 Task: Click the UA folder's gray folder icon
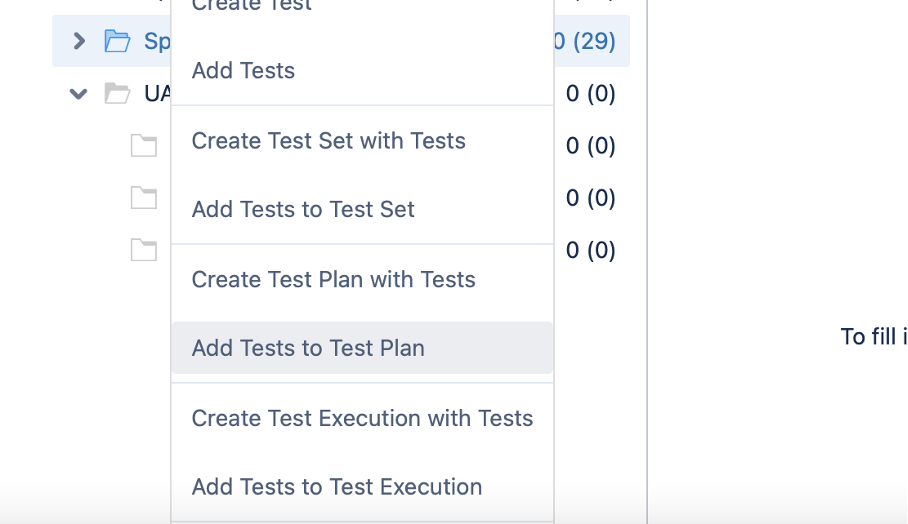pyautogui.click(x=117, y=94)
